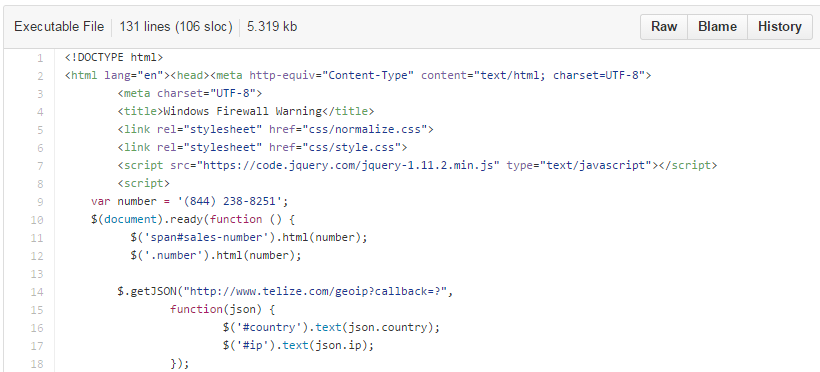
Task: Select line number 14 in the gutter
Action: [x=37, y=291]
